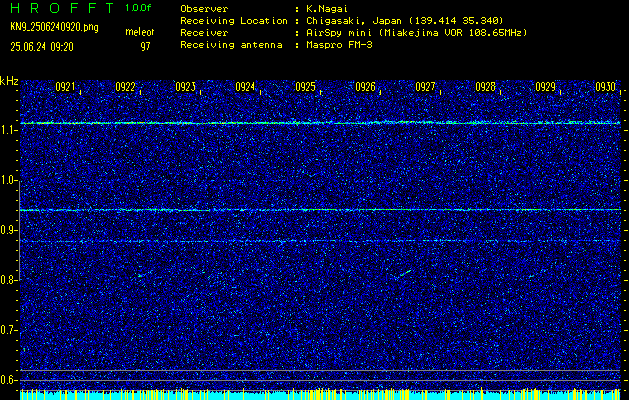This screenshot has height=400, width=629.
Task: Click the AirSpy mini receiver value
Action: [x=417, y=32]
